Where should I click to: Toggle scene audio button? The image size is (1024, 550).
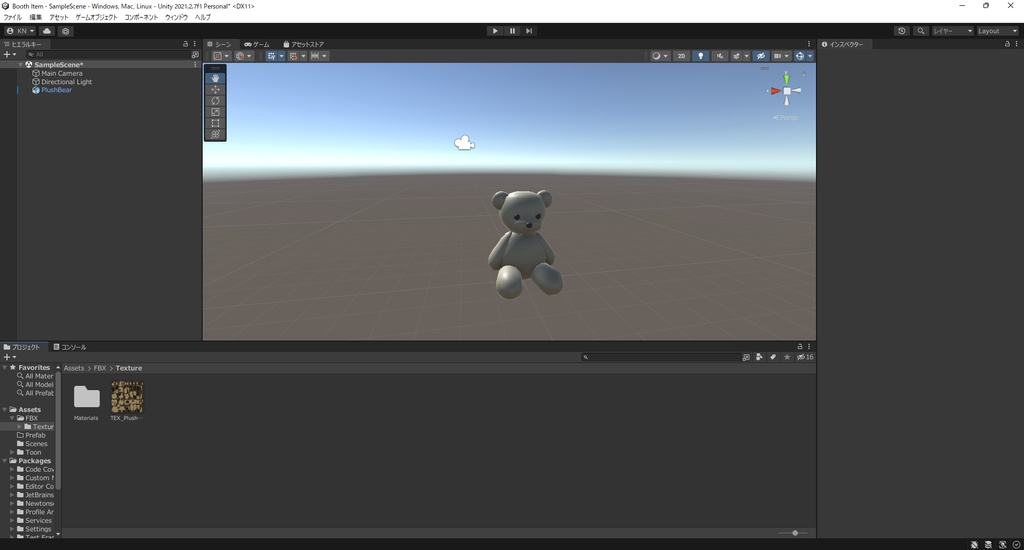coord(720,56)
